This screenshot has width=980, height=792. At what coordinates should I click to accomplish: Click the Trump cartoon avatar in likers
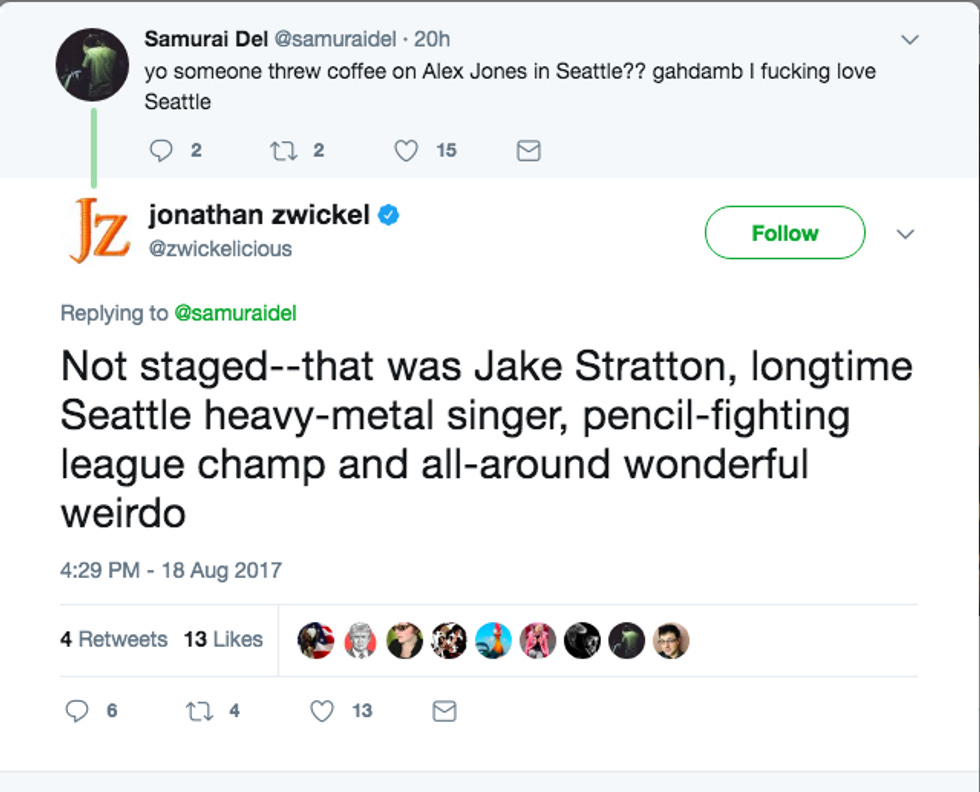tap(361, 641)
